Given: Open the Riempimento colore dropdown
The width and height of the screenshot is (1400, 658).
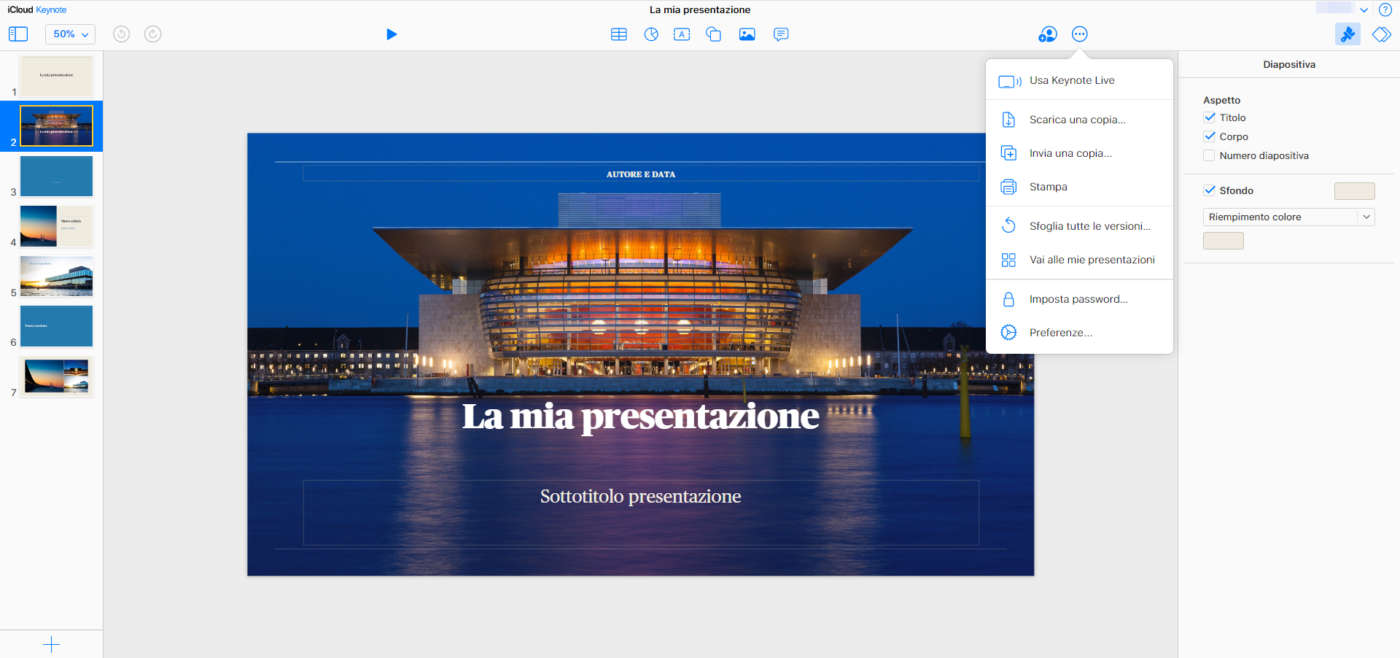Looking at the screenshot, I should click(x=1288, y=216).
